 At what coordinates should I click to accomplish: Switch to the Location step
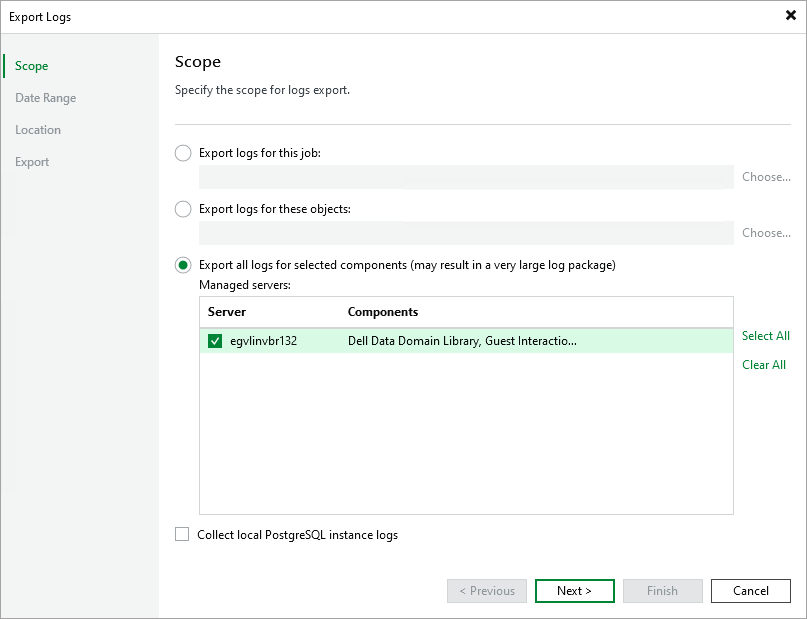38,130
